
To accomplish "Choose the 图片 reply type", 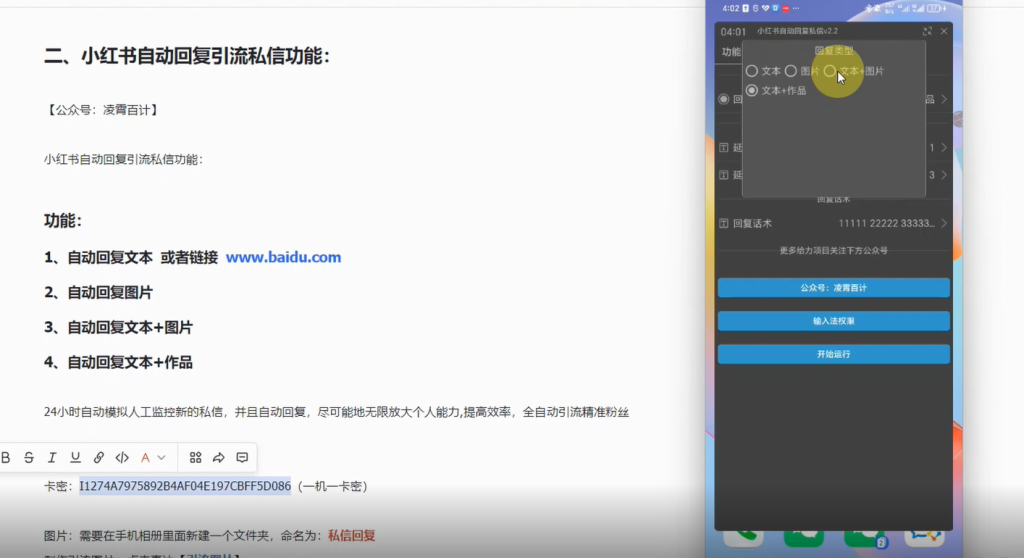I will (x=790, y=71).
